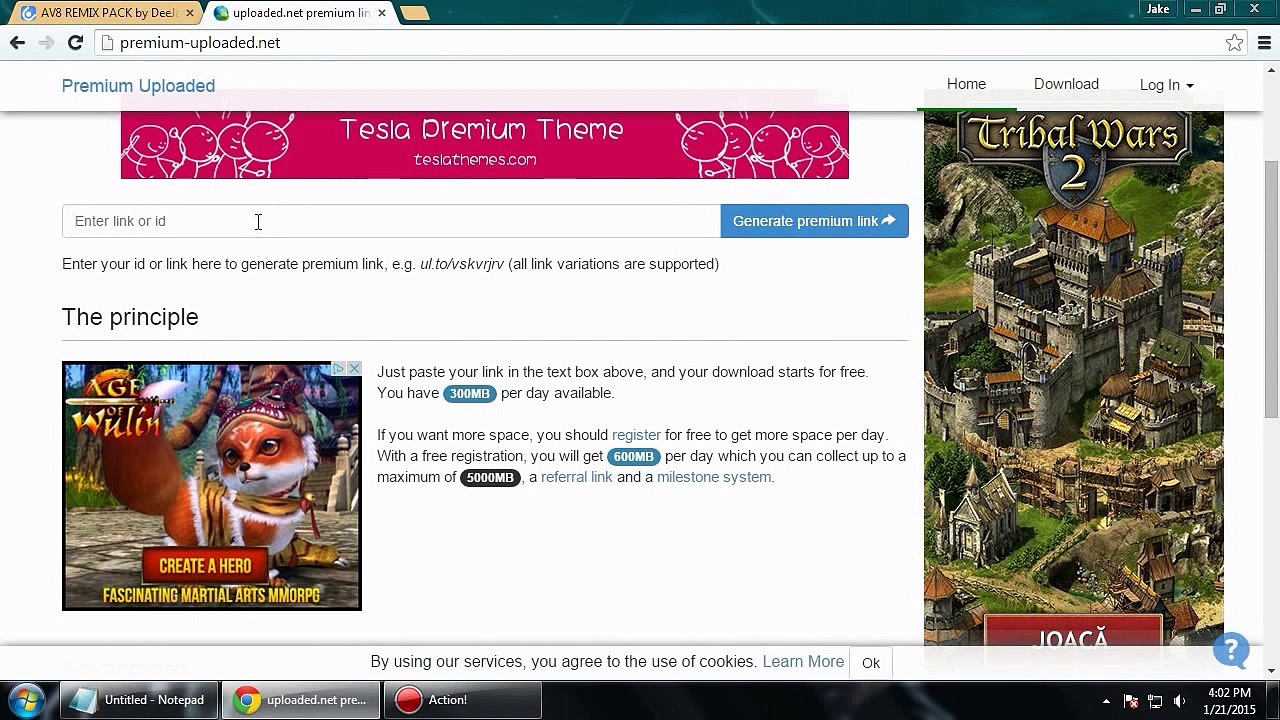Open the milestone system link
The width and height of the screenshot is (1280, 720).
714,477
